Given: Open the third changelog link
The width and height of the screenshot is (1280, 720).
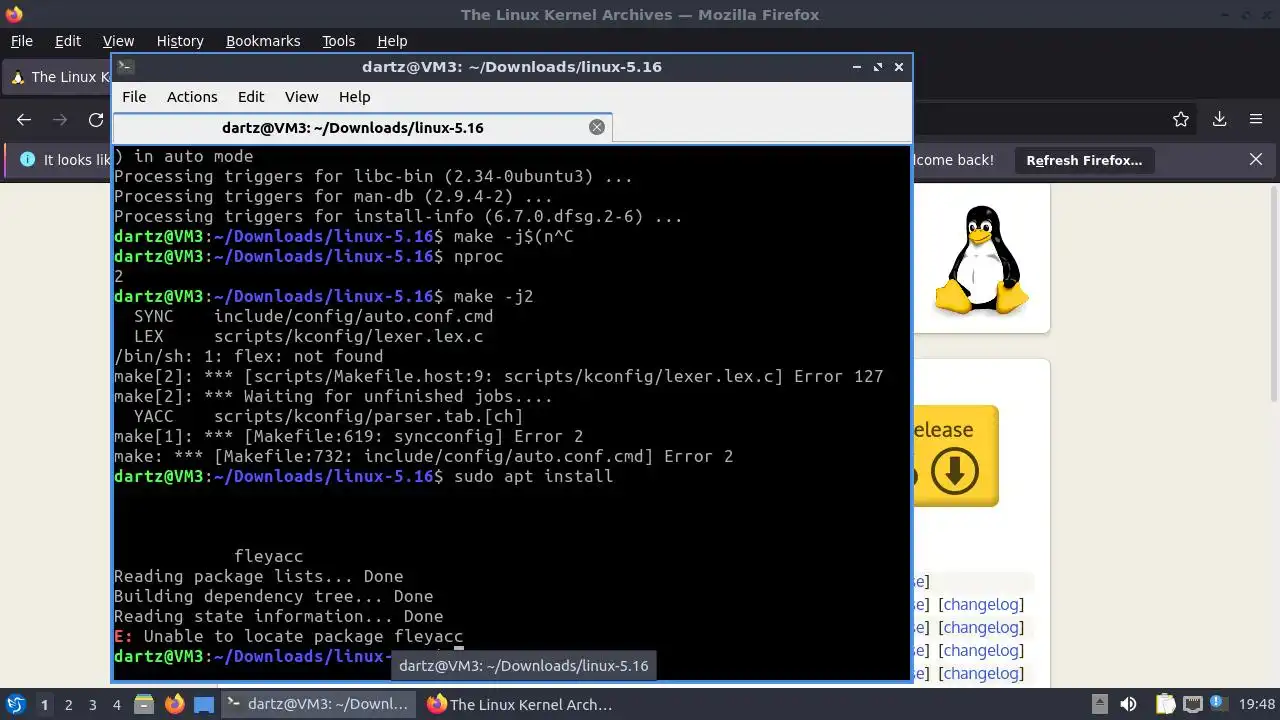Looking at the screenshot, I should coord(981,651).
